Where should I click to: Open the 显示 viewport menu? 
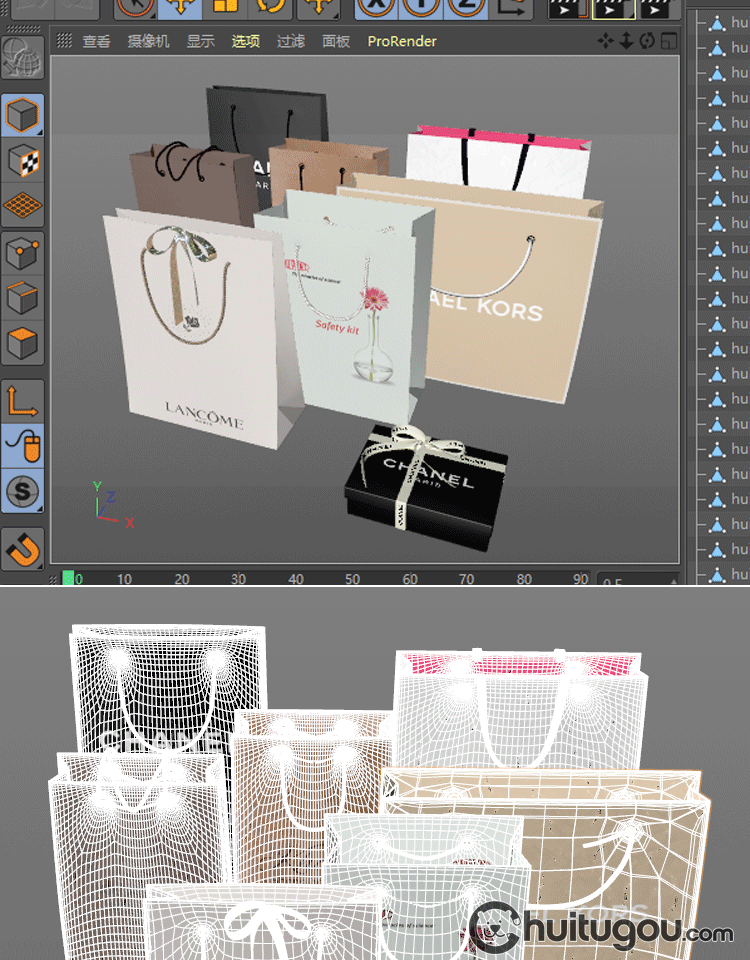(201, 41)
